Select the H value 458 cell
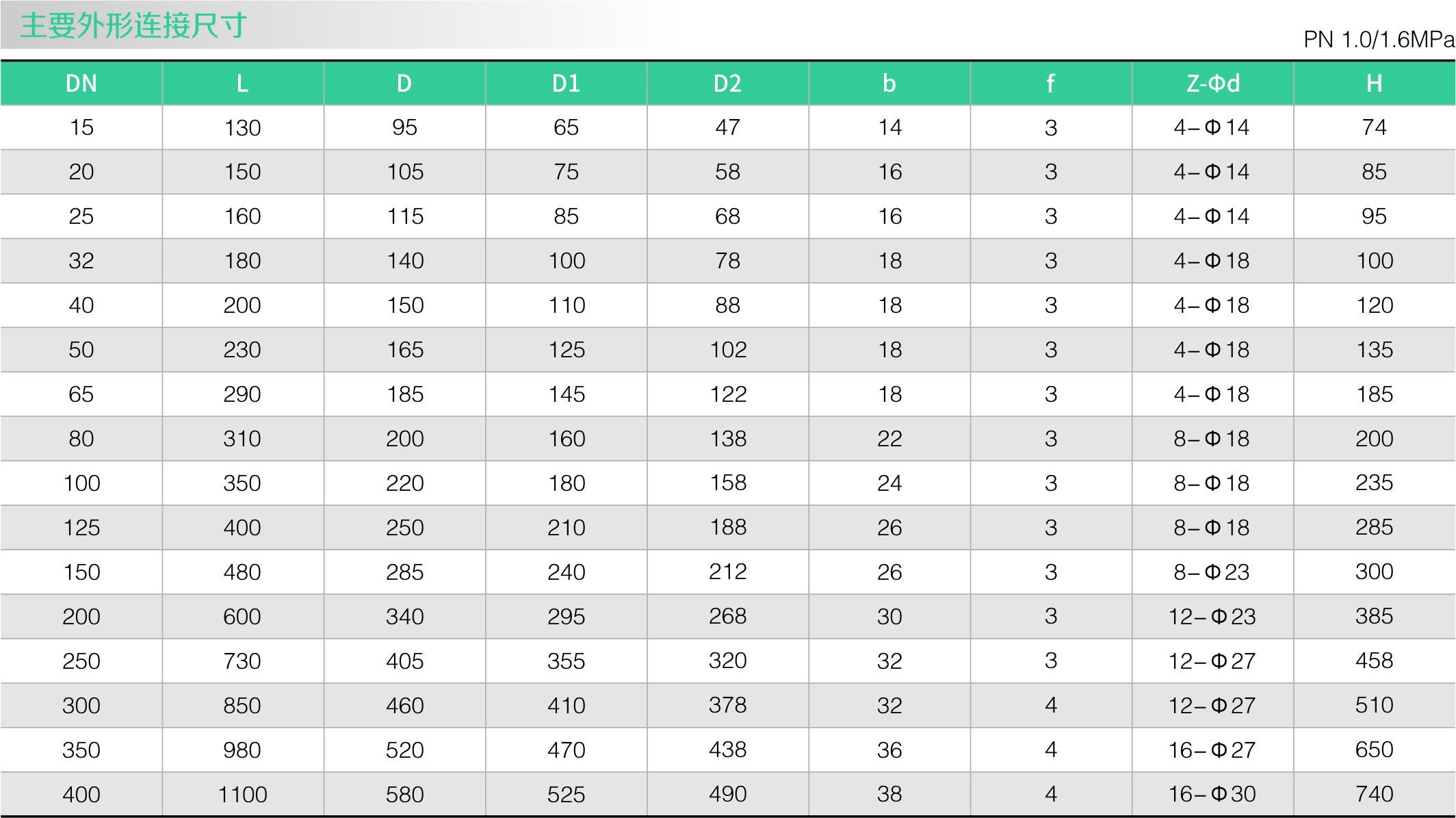Image resolution: width=1456 pixels, height=818 pixels. 1374,661
